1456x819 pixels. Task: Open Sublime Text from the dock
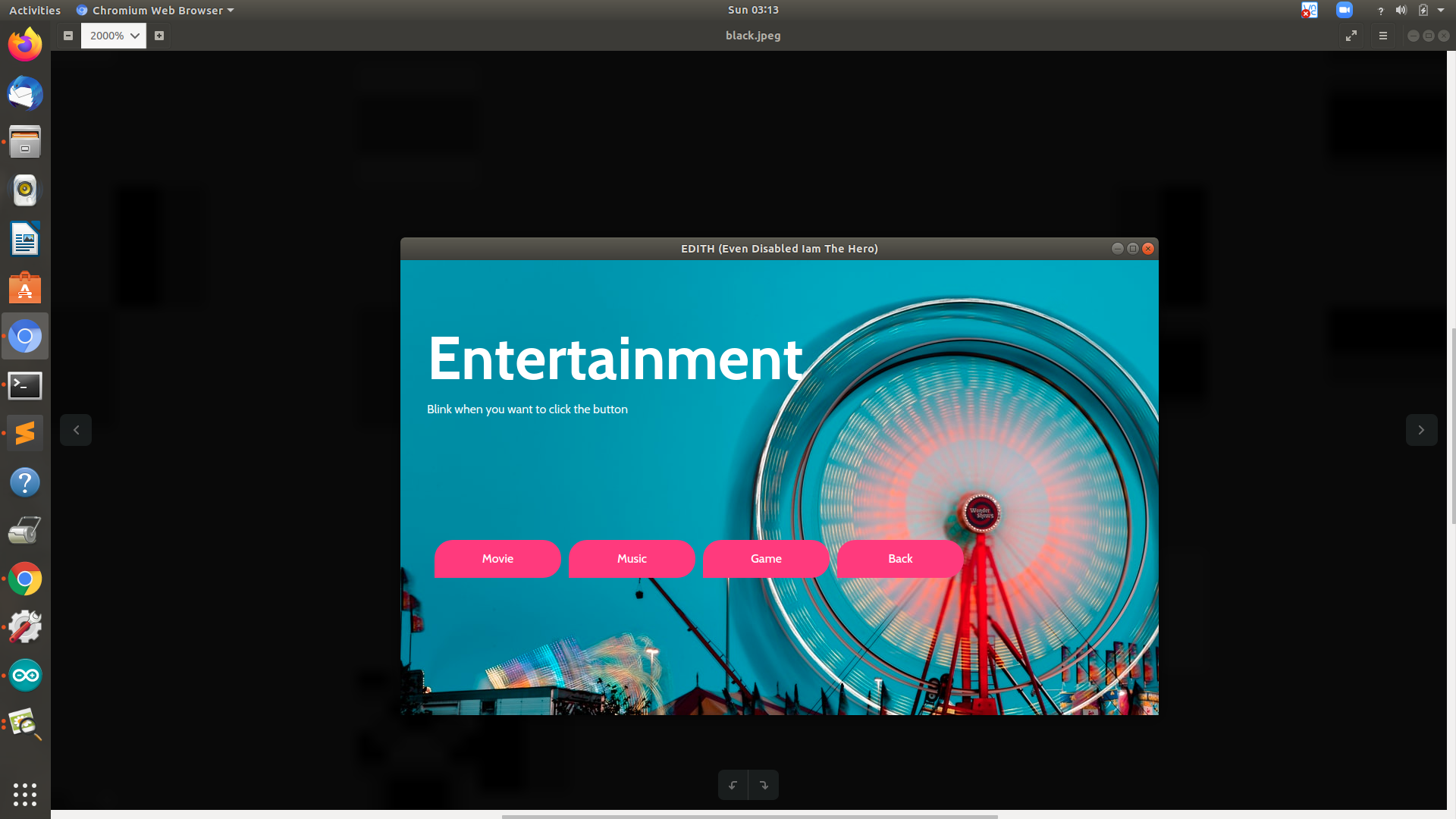(x=25, y=433)
